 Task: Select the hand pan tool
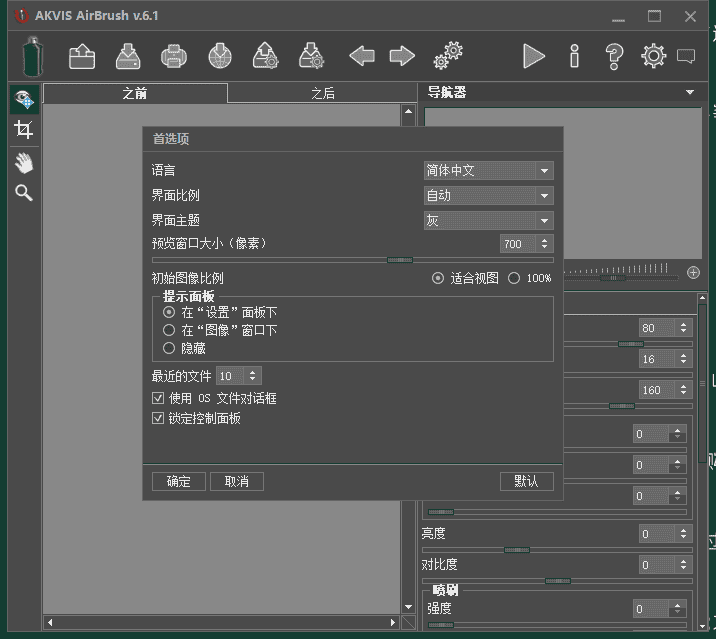tap(24, 162)
